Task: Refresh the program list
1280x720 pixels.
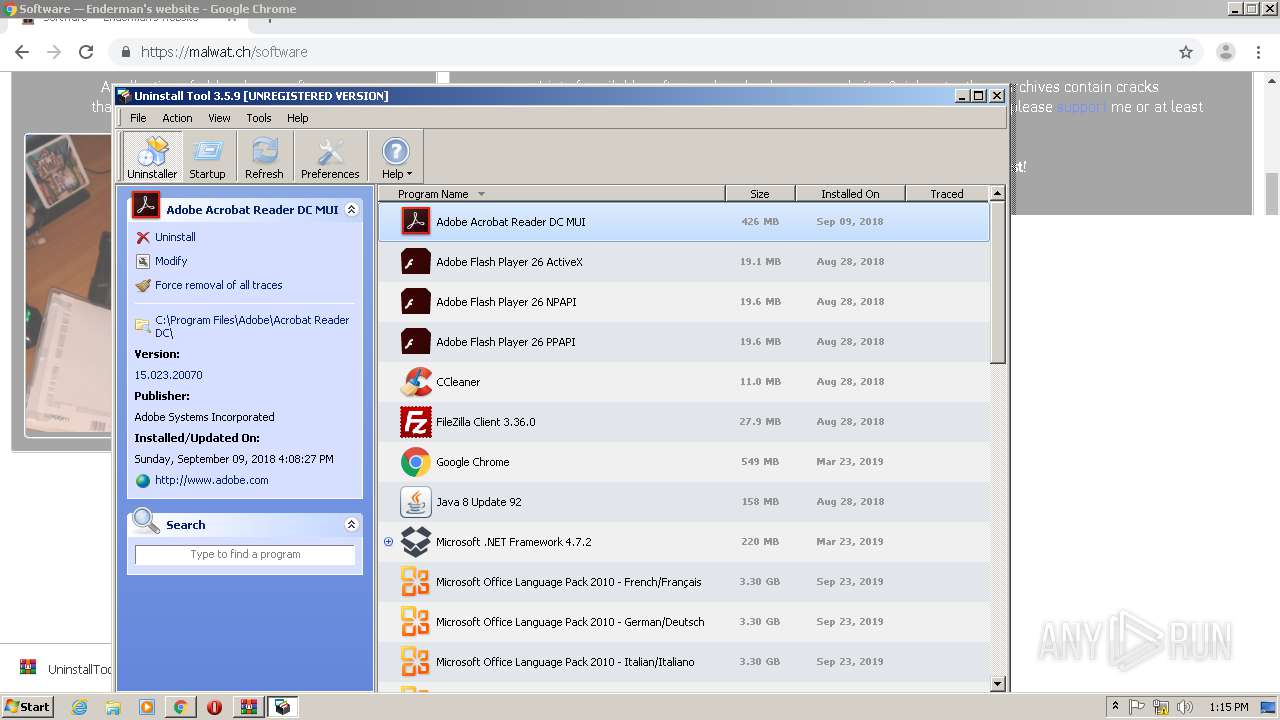Action: click(x=264, y=158)
